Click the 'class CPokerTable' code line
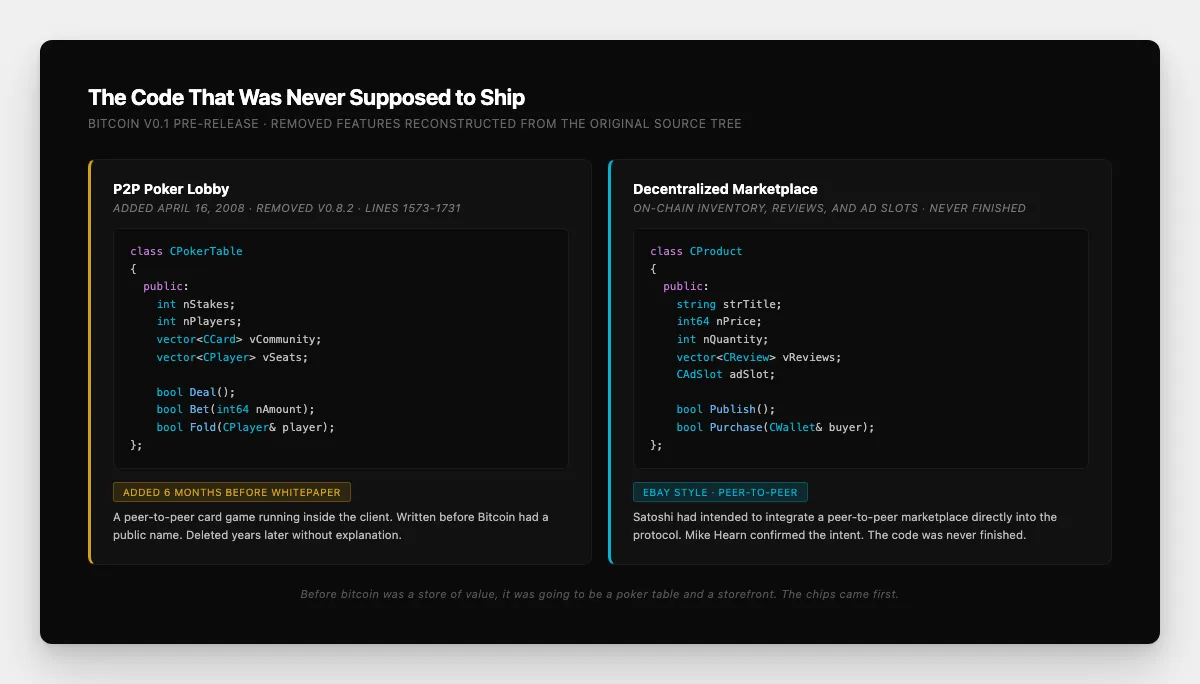This screenshot has height=684, width=1200. coord(186,251)
